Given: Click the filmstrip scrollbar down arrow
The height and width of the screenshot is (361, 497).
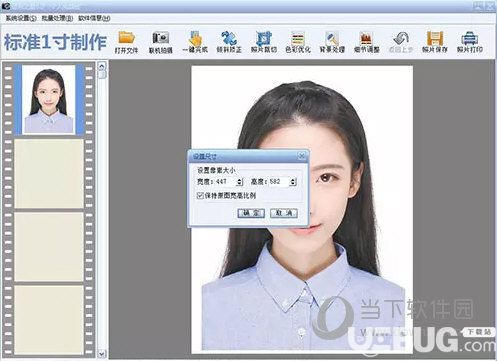Looking at the screenshot, I should tap(102, 353).
